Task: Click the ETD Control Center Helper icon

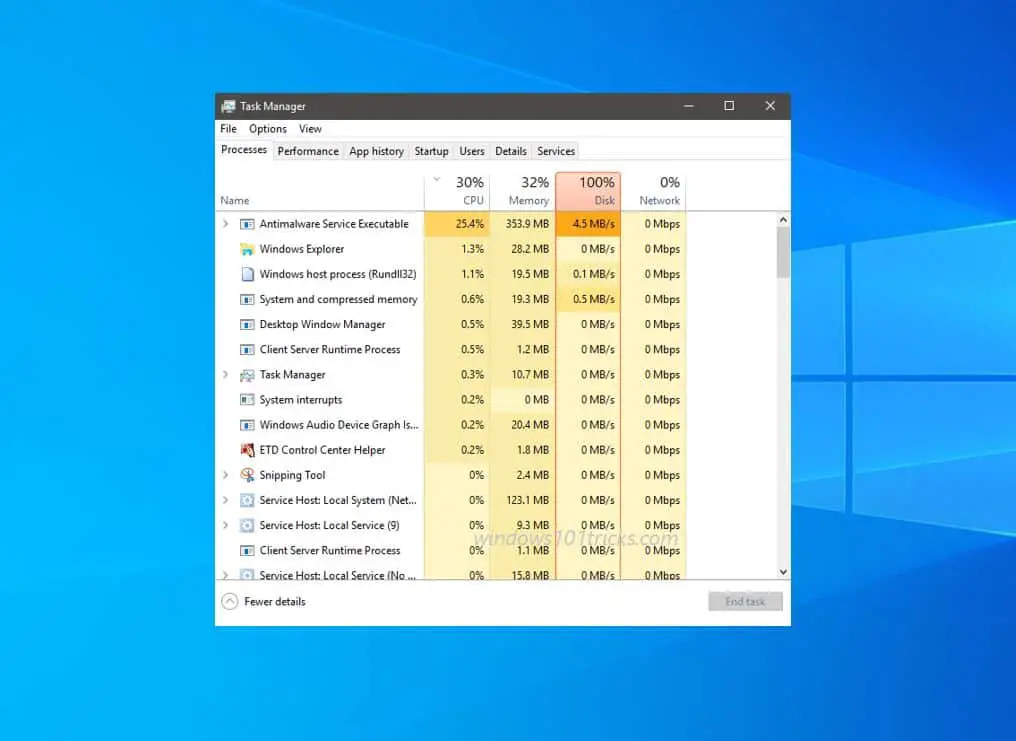Action: coord(246,450)
